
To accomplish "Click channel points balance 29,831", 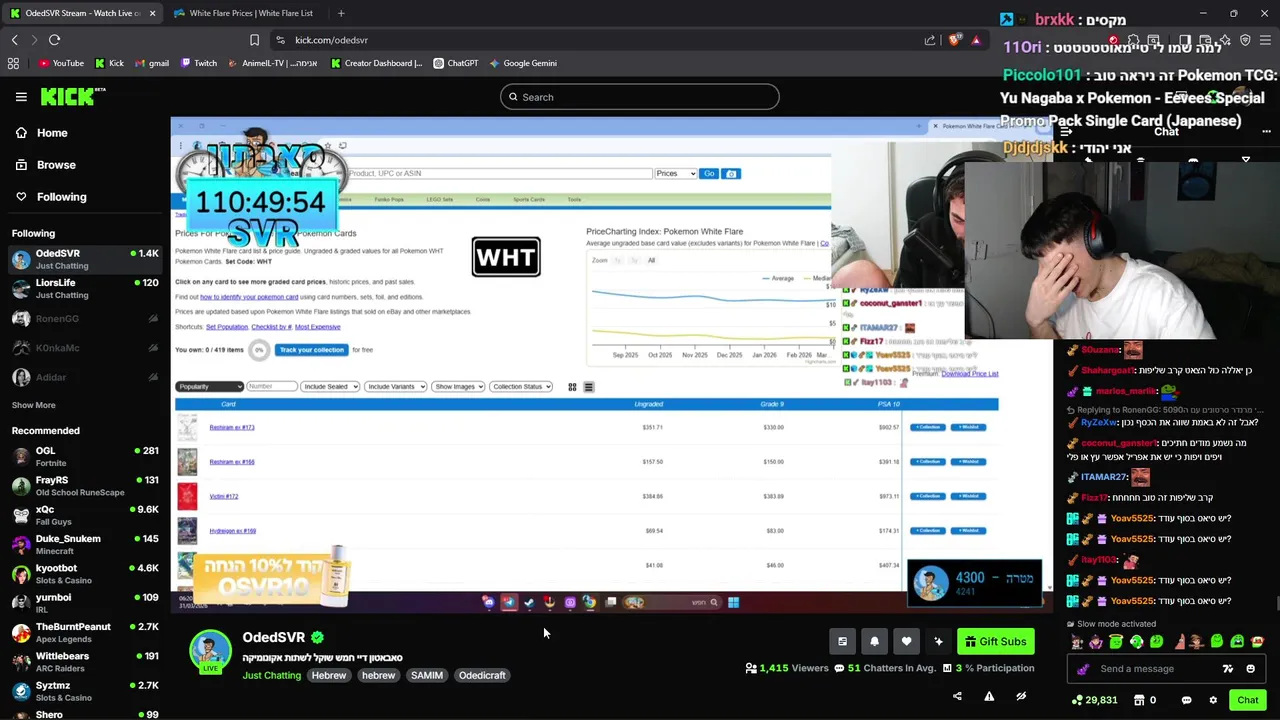I will 1094,700.
